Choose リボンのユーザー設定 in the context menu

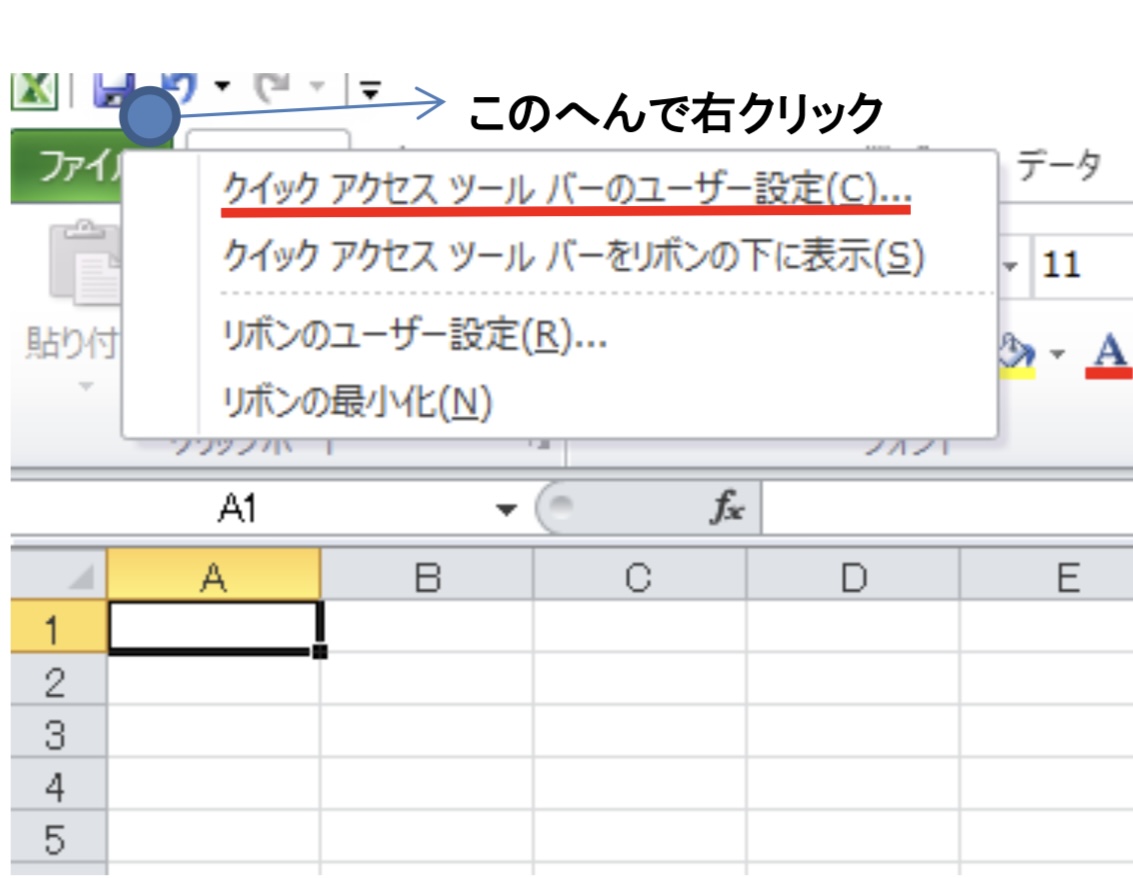(414, 336)
